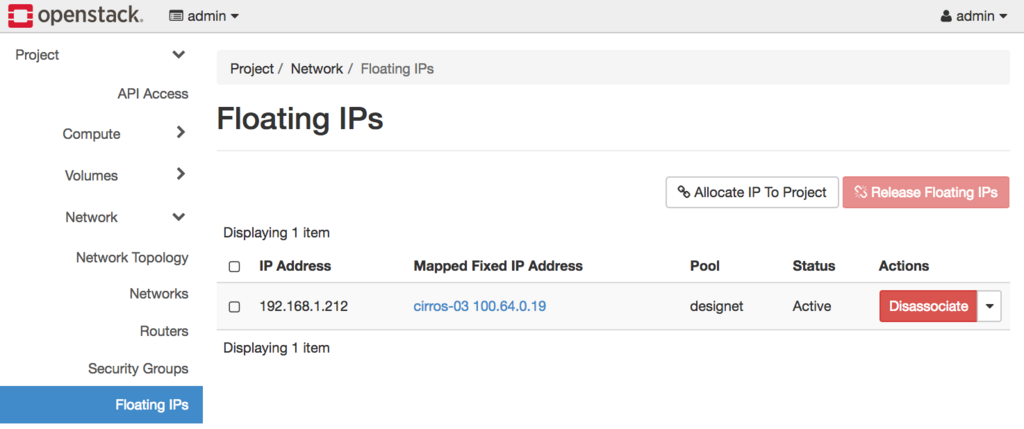
Task: Open Security Groups page
Action: [138, 369]
